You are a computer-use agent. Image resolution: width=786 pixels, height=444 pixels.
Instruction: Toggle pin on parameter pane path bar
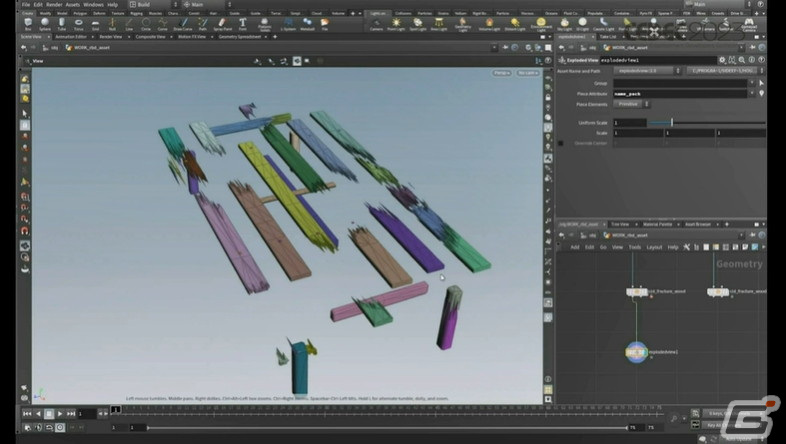753,48
